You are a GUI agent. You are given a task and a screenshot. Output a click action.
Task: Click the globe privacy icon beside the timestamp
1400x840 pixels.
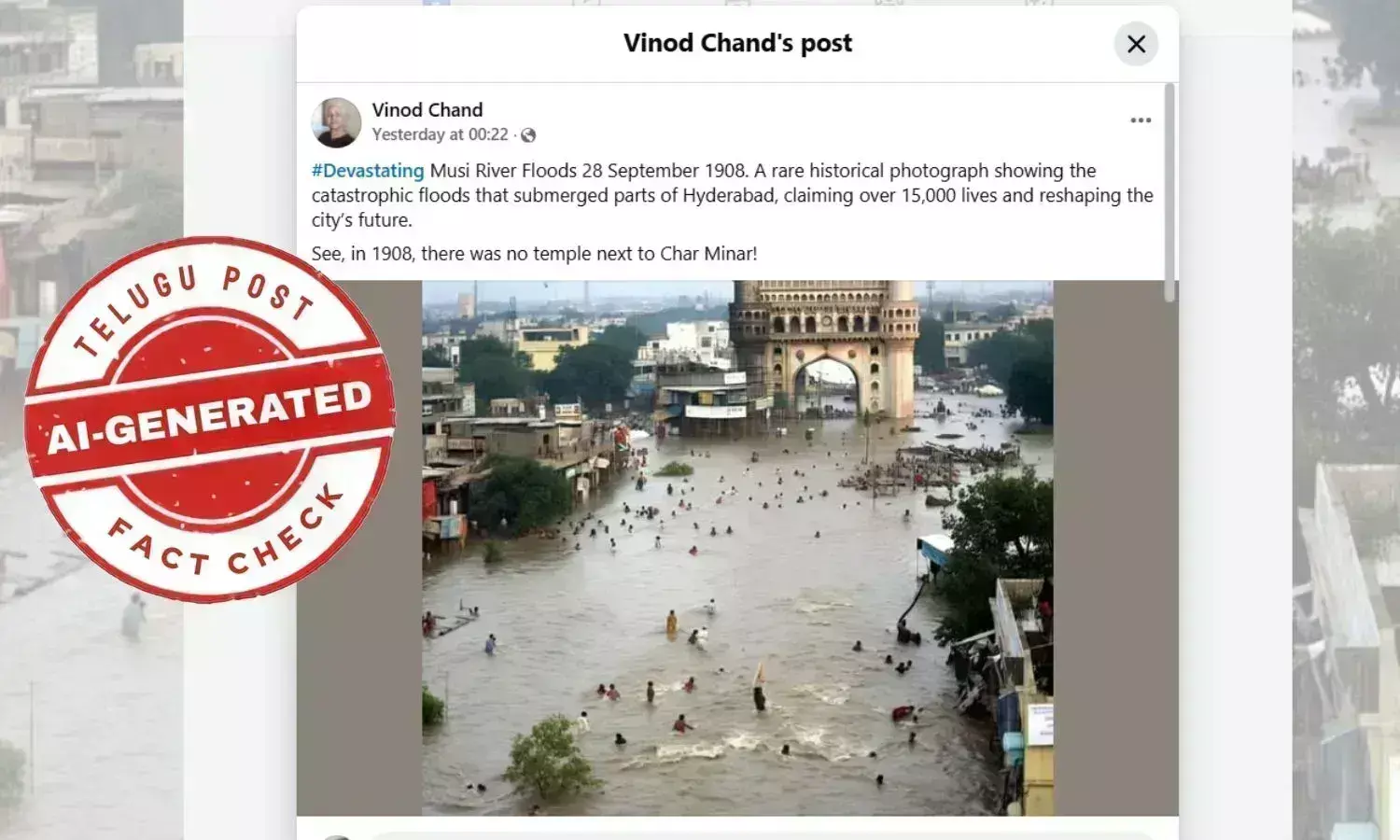tap(528, 134)
